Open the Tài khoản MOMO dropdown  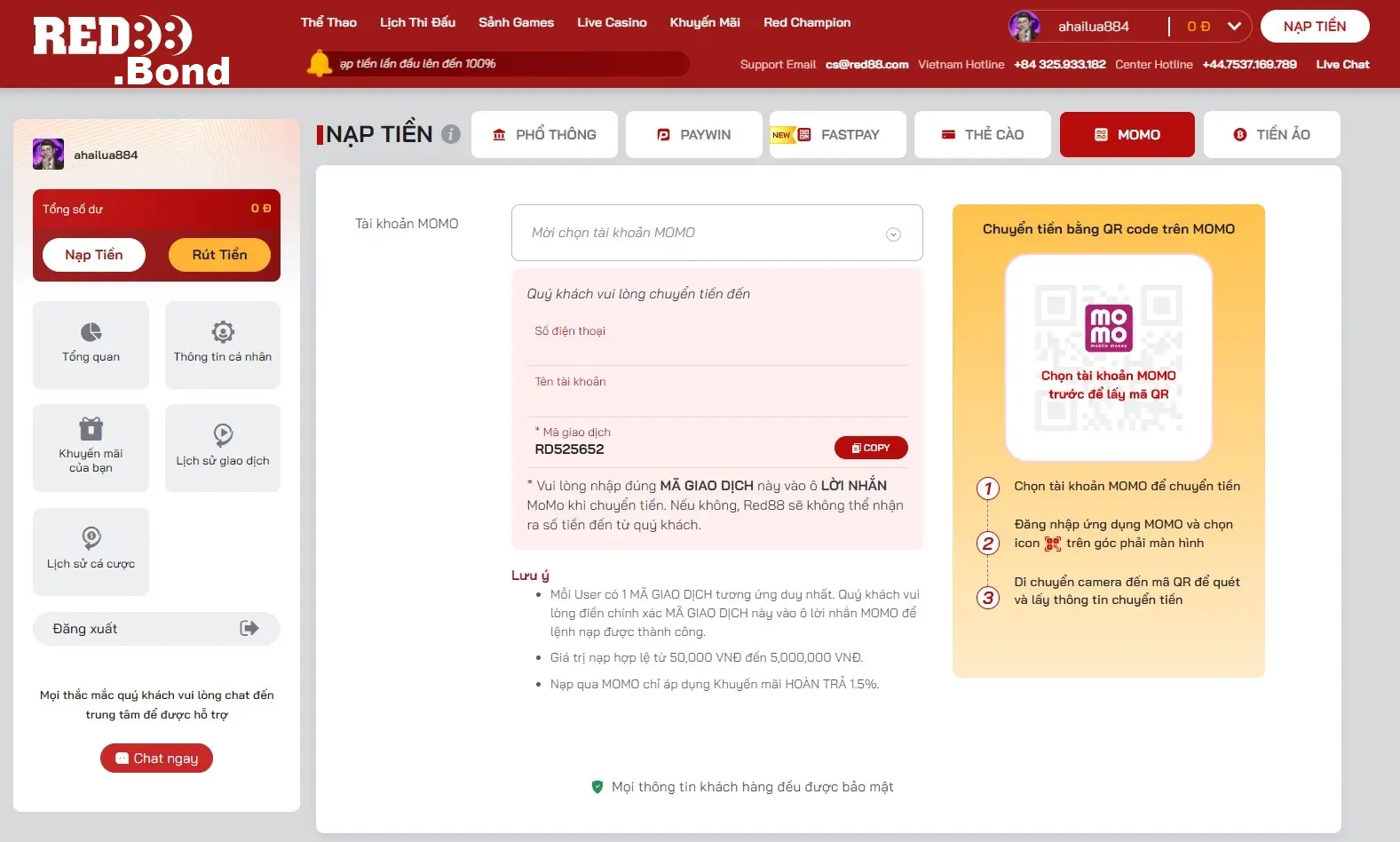pyautogui.click(x=716, y=233)
